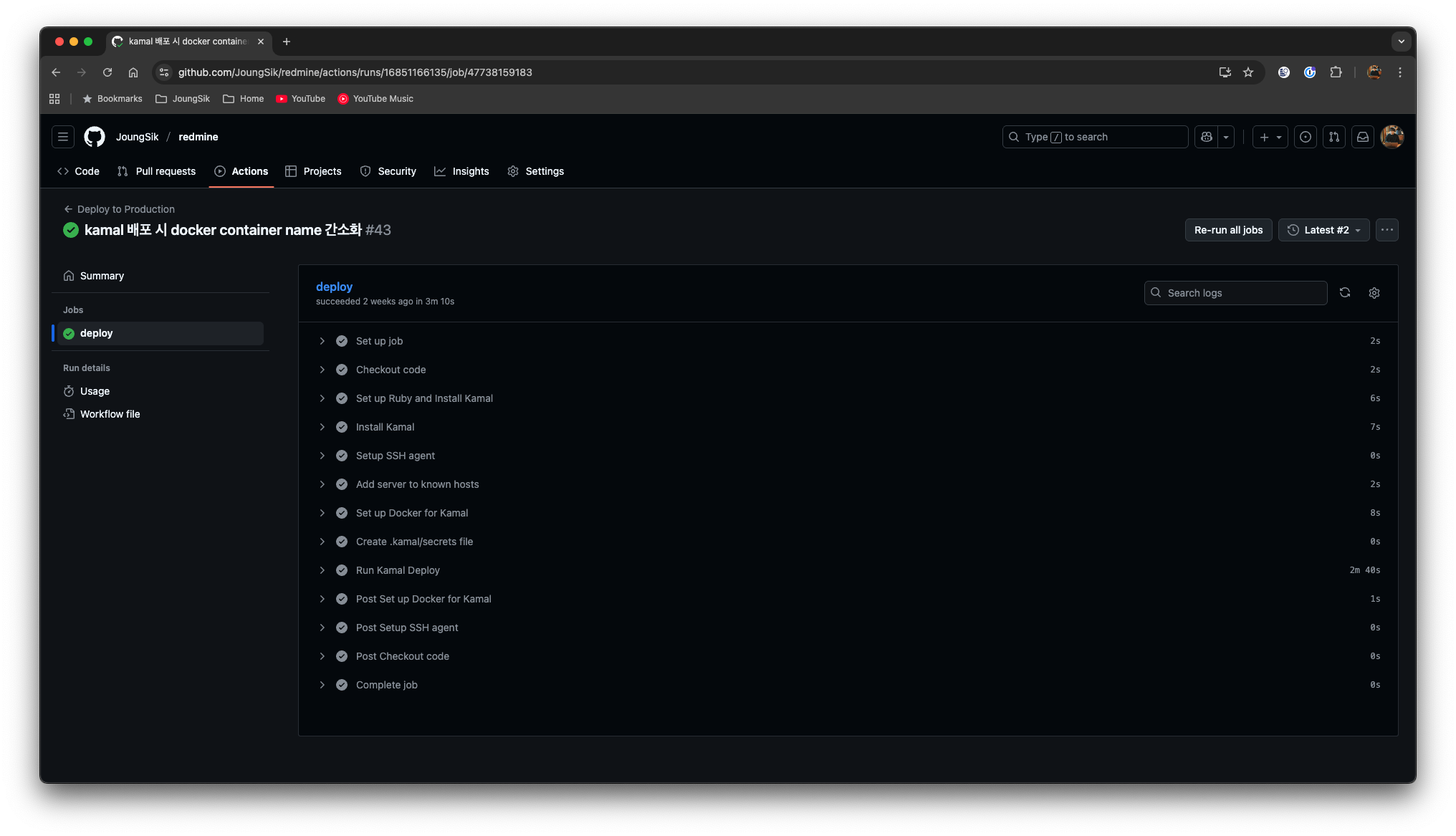This screenshot has width=1456, height=836.
Task: Open the YouTube bookmark
Action: (301, 99)
